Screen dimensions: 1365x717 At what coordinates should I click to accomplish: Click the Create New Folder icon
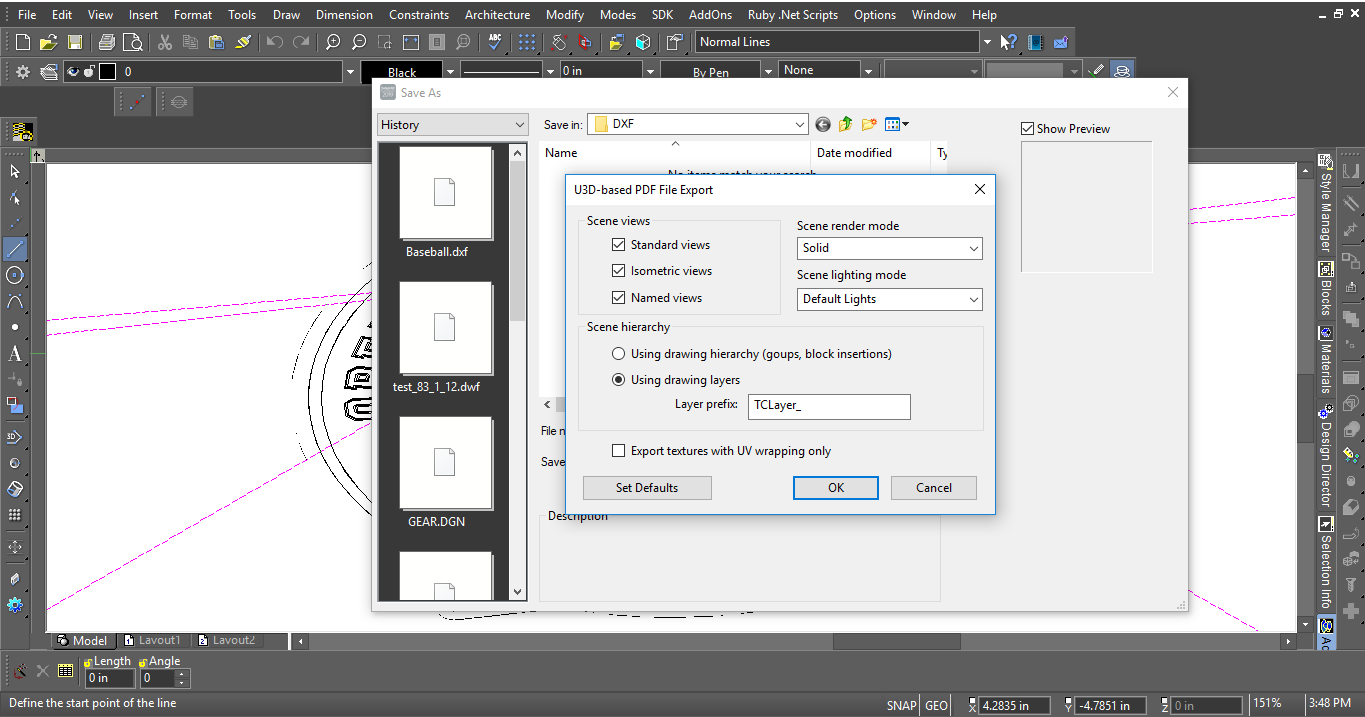pyautogui.click(x=869, y=124)
